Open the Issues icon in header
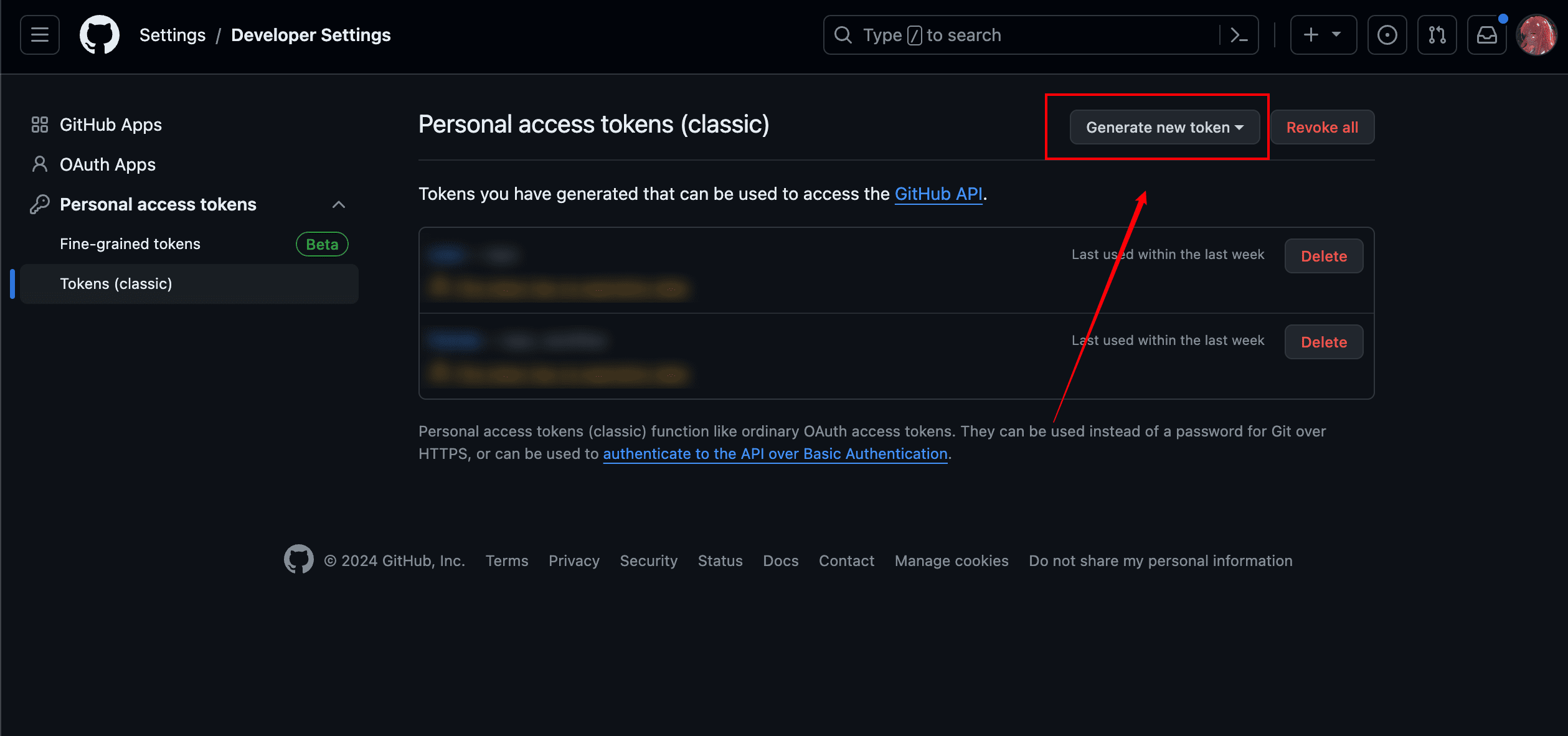 1387,35
